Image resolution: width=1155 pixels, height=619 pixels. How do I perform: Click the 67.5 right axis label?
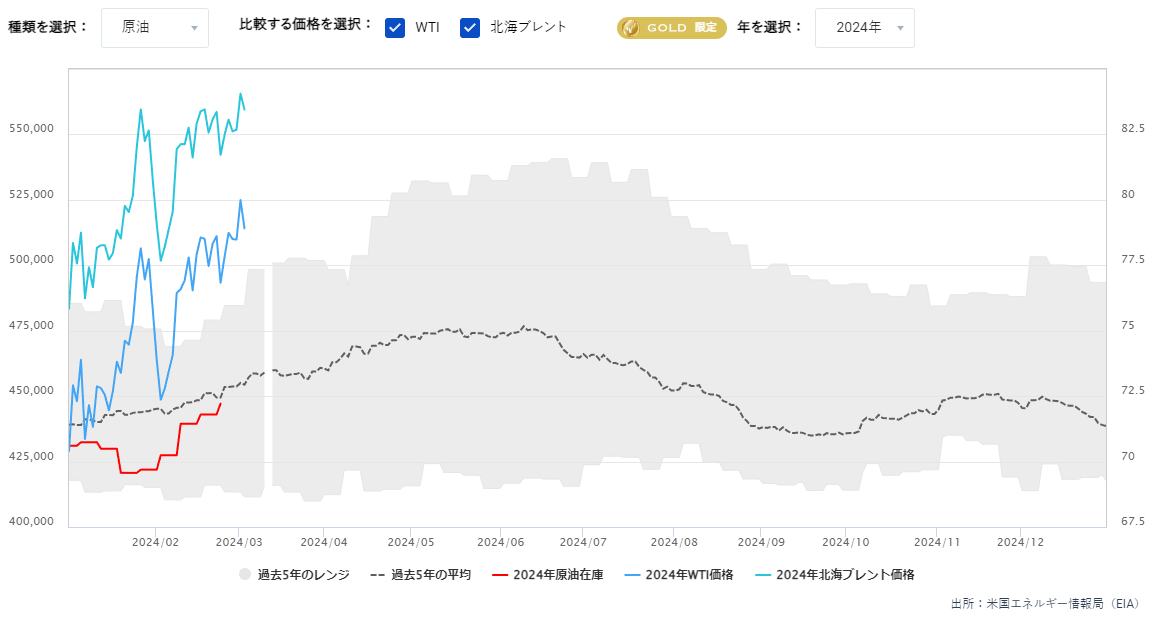1133,522
